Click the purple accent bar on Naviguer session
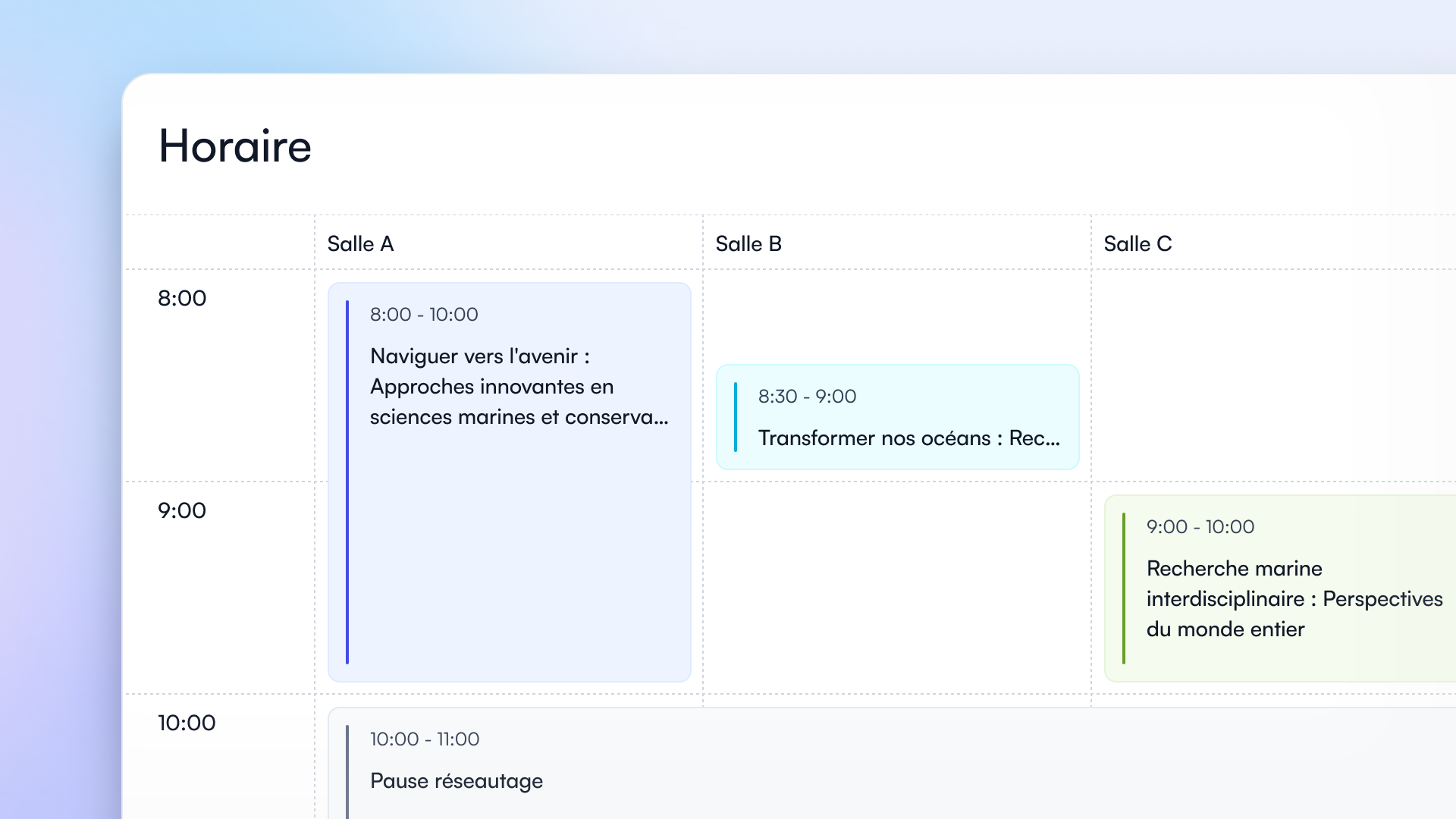The height and width of the screenshot is (819, 1456). coord(347,482)
